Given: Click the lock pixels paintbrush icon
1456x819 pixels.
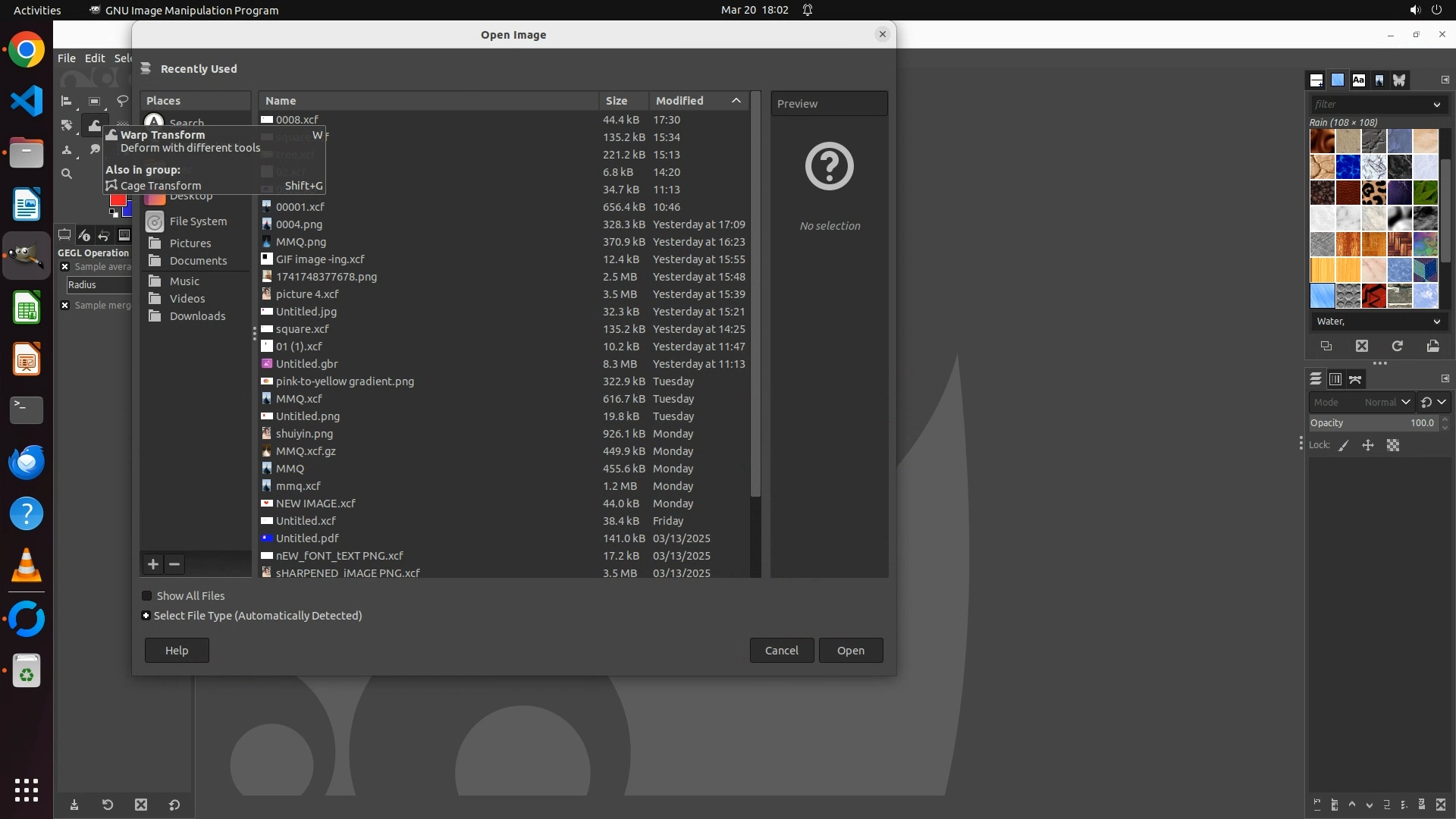Looking at the screenshot, I should click(x=1344, y=446).
